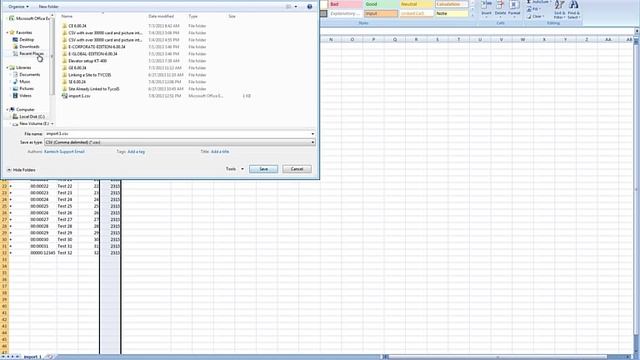Image resolution: width=640 pixels, height=360 pixels.
Task: Select New Volume (E:) in navigation pane
Action: 34,124
